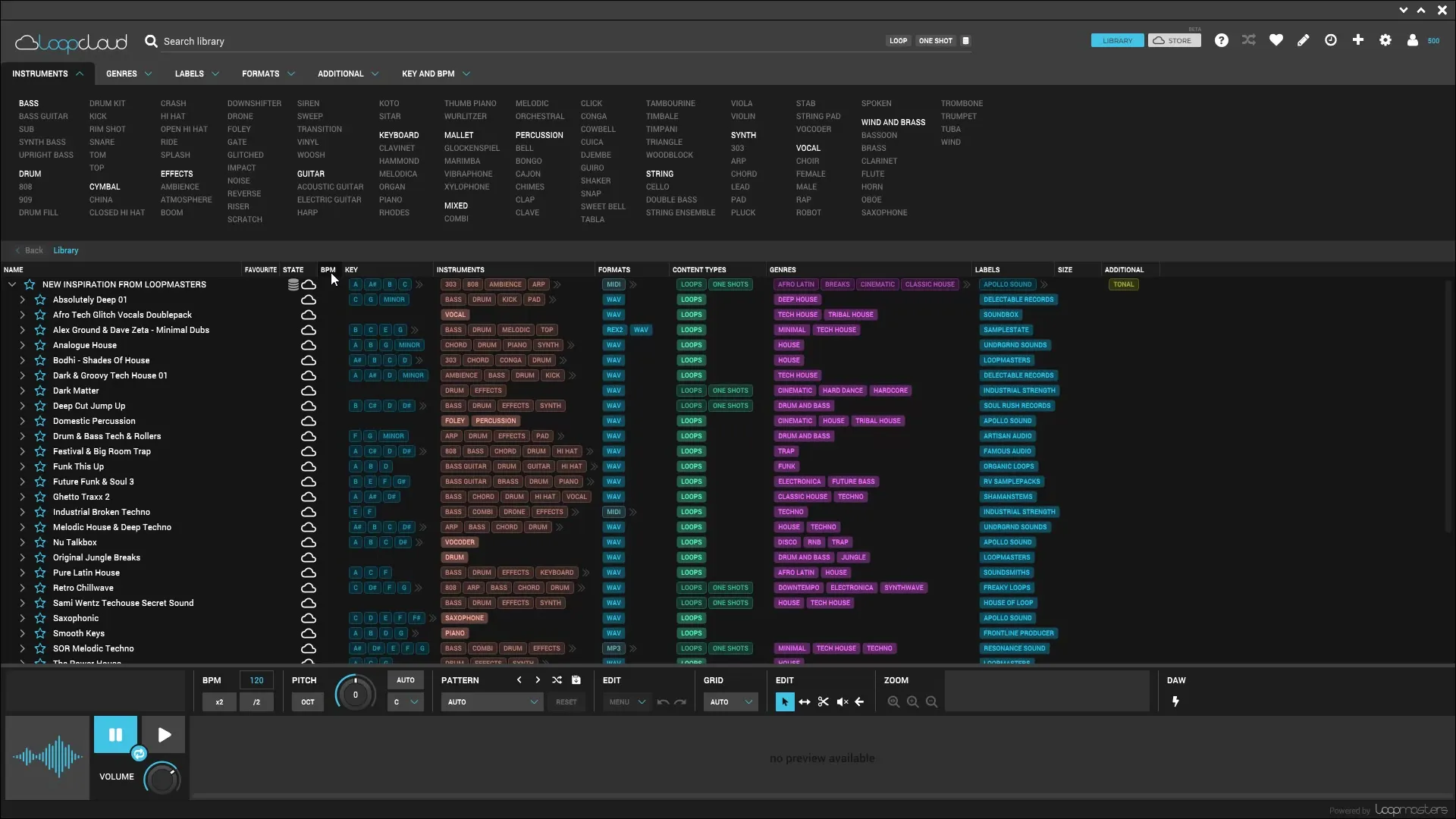Expand the Absolutely Deep 01 row
This screenshot has width=1456, height=819.
click(22, 300)
